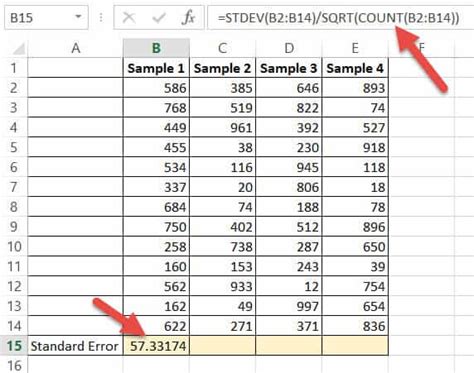Click the 'Sample 2' header cell
Image resolution: width=474 pixels, height=373 pixels.
pos(222,68)
